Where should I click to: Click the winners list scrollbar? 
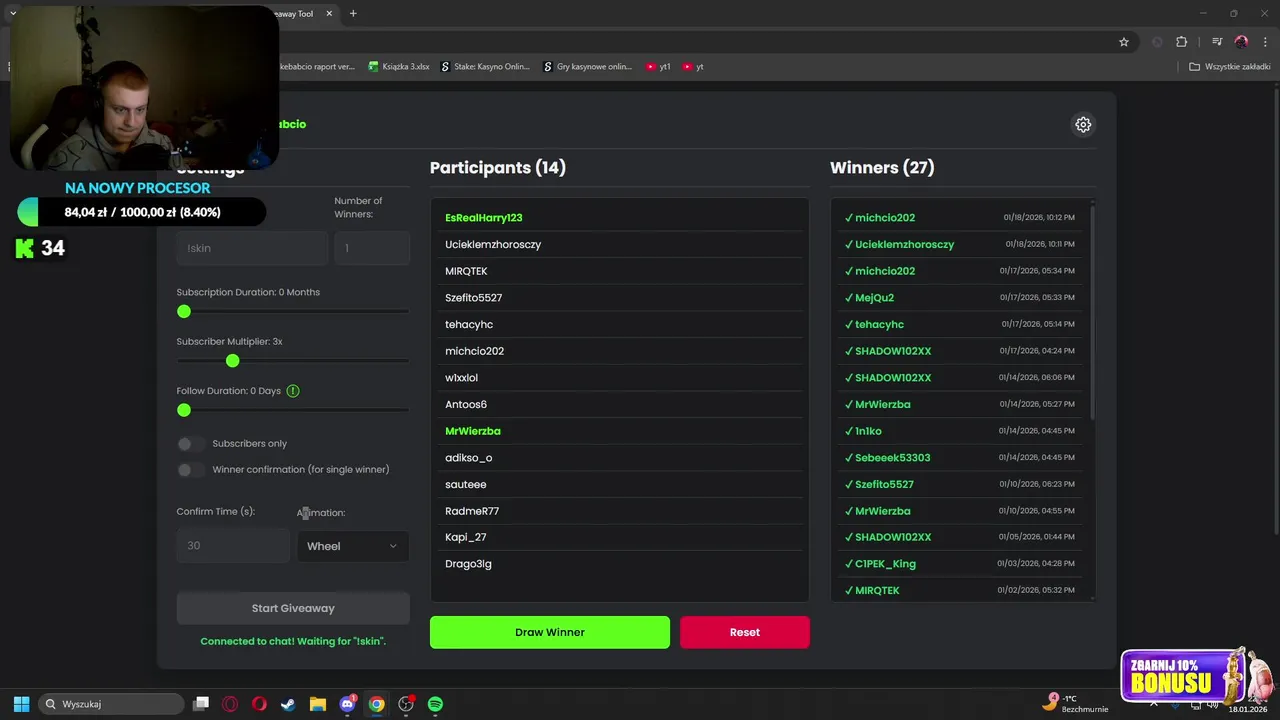[x=1092, y=312]
